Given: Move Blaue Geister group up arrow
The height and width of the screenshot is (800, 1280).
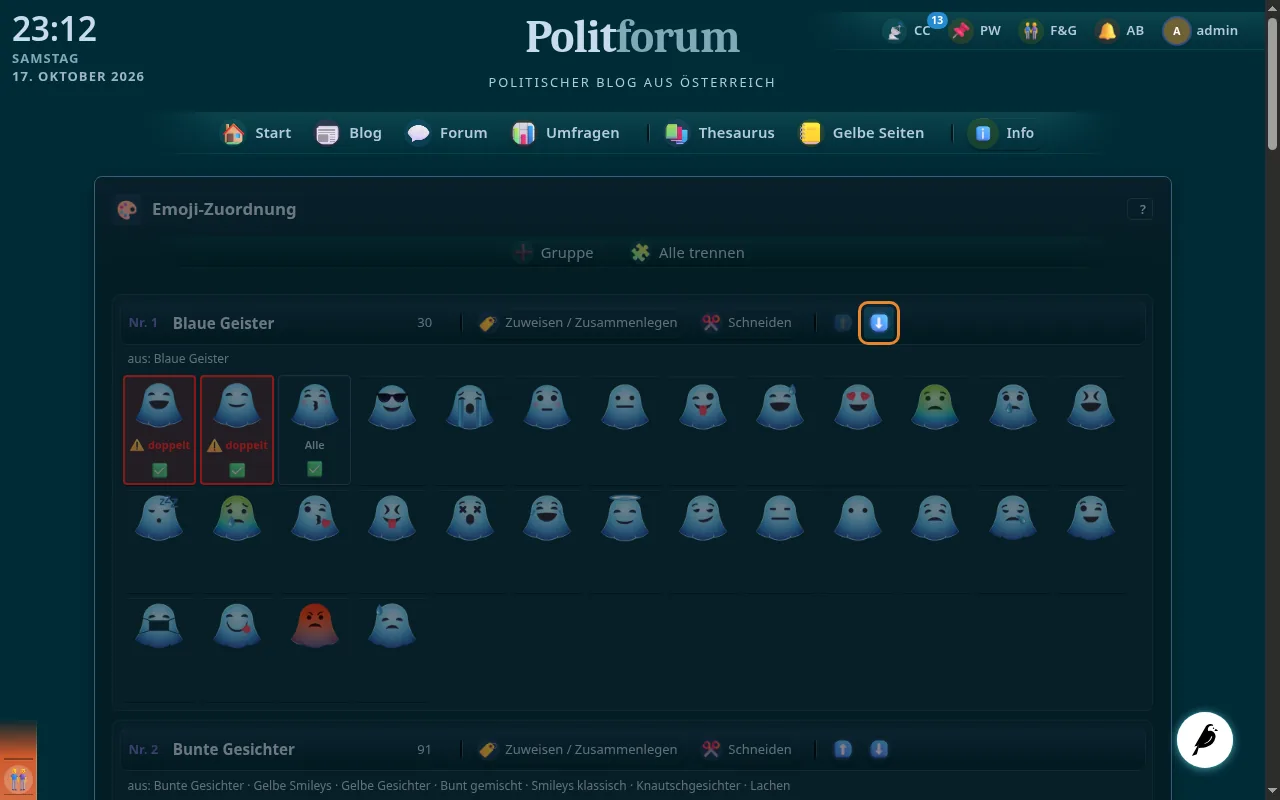Looking at the screenshot, I should pyautogui.click(x=843, y=323).
